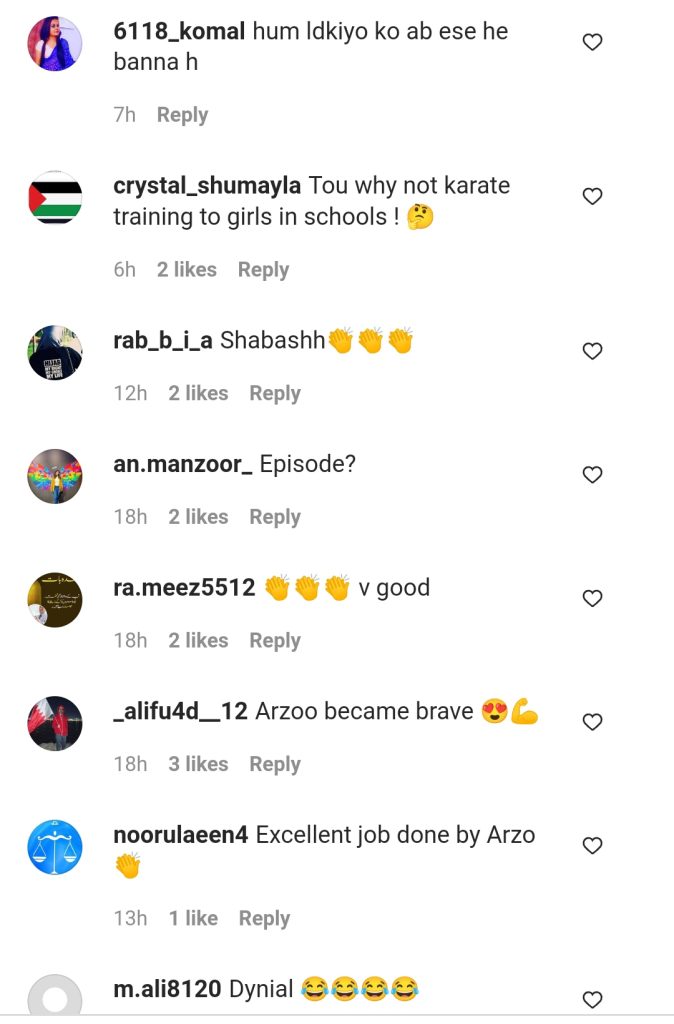674x1024 pixels.
Task: Reply to 6118_komal's comment
Action: coord(182,115)
